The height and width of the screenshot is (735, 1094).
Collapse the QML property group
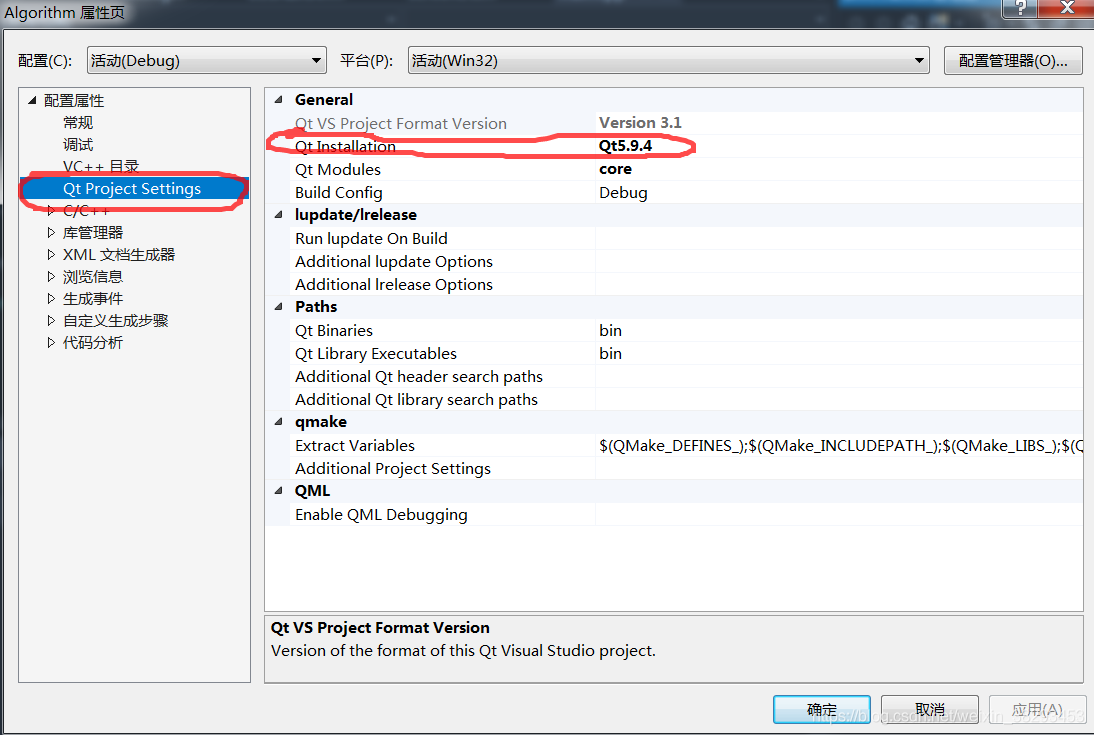[x=279, y=491]
